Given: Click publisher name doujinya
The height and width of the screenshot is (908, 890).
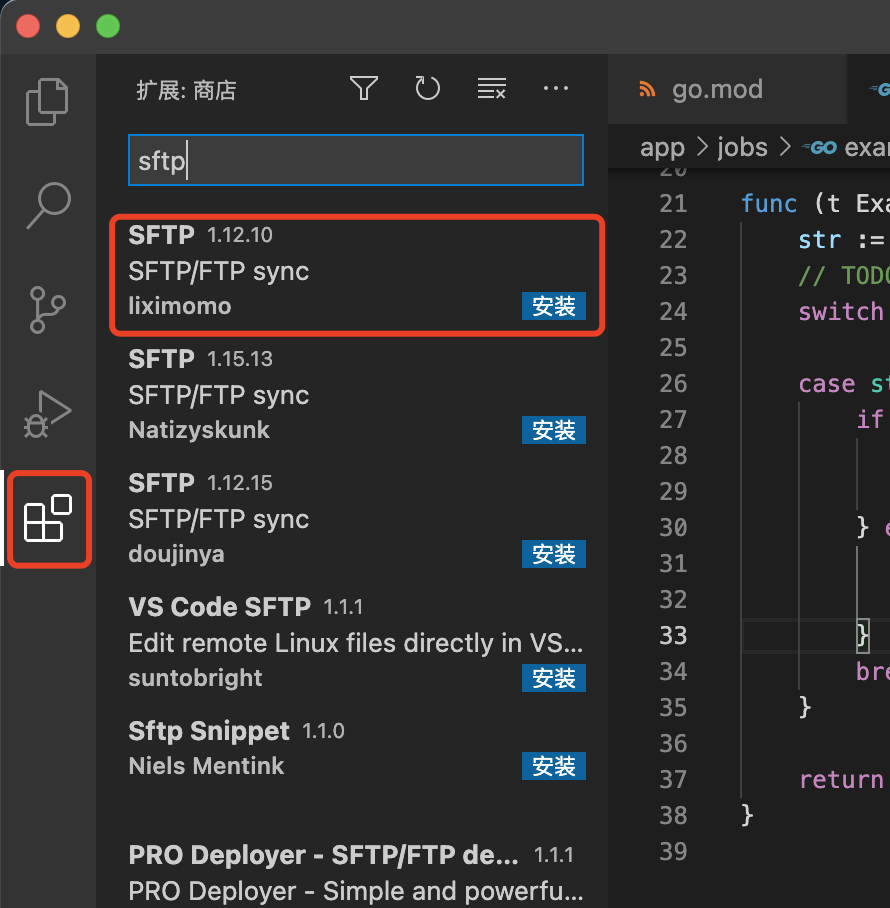Looking at the screenshot, I should tap(176, 554).
